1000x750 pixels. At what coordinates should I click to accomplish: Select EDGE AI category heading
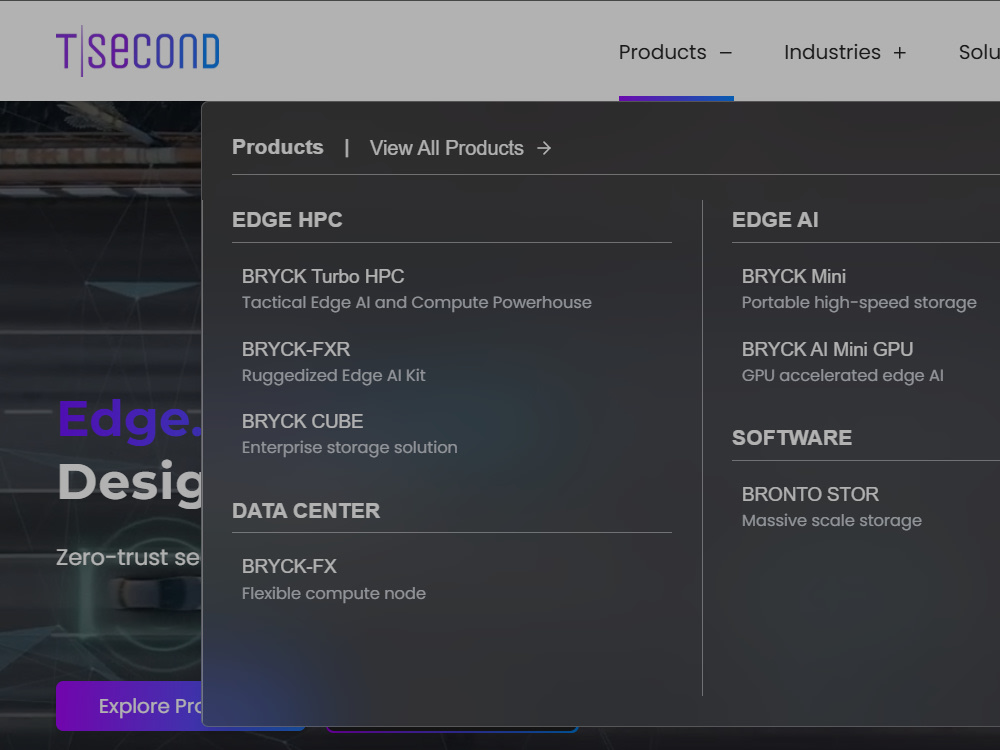[775, 219]
